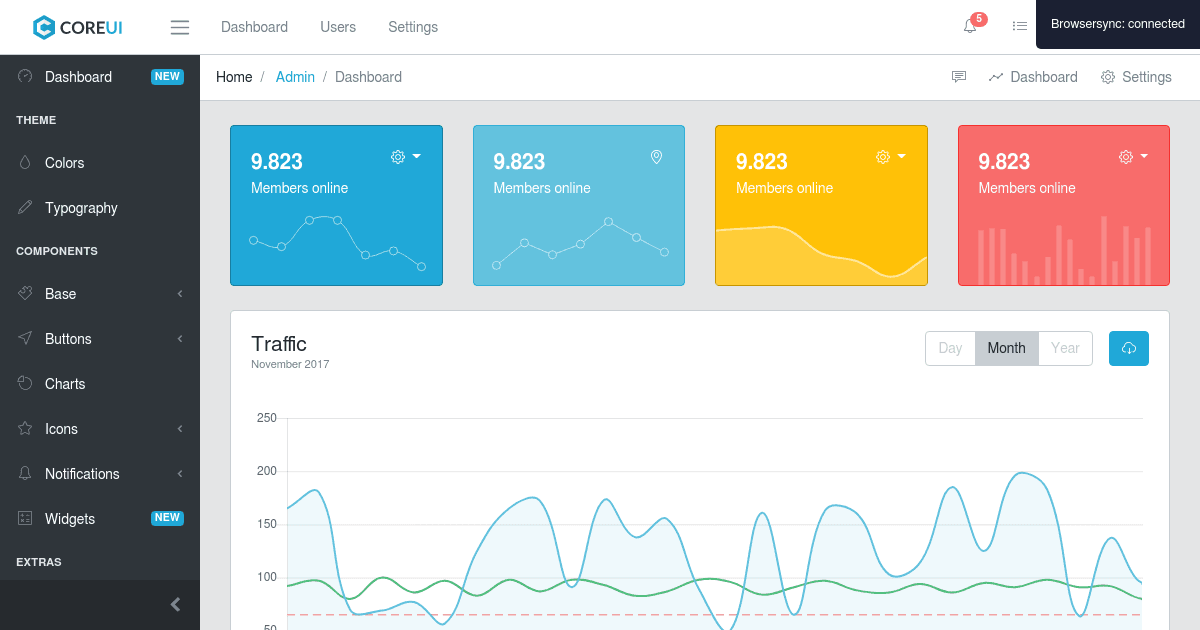
Task: Open the dropdown caret on the red card
Action: tap(1144, 157)
